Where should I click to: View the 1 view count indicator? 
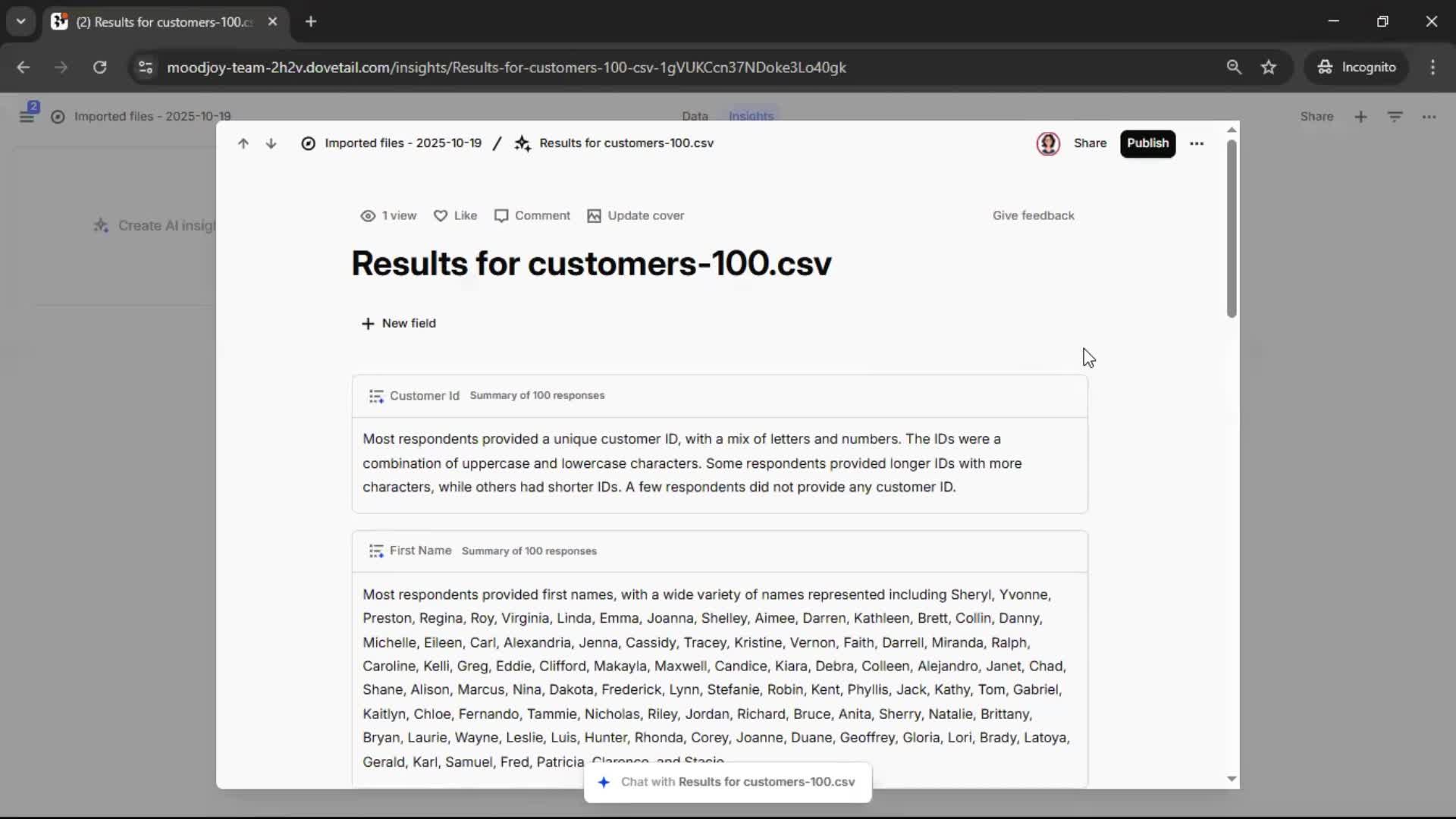click(388, 216)
